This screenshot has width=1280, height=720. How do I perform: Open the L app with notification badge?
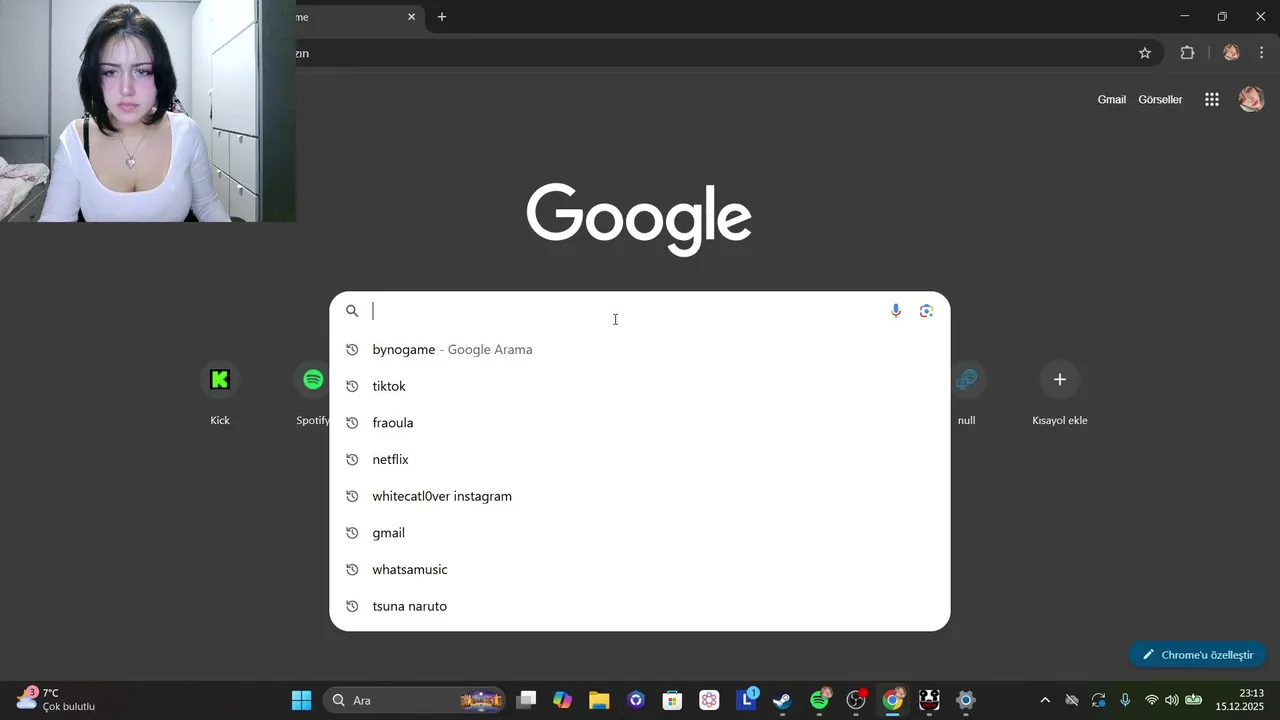[746, 699]
